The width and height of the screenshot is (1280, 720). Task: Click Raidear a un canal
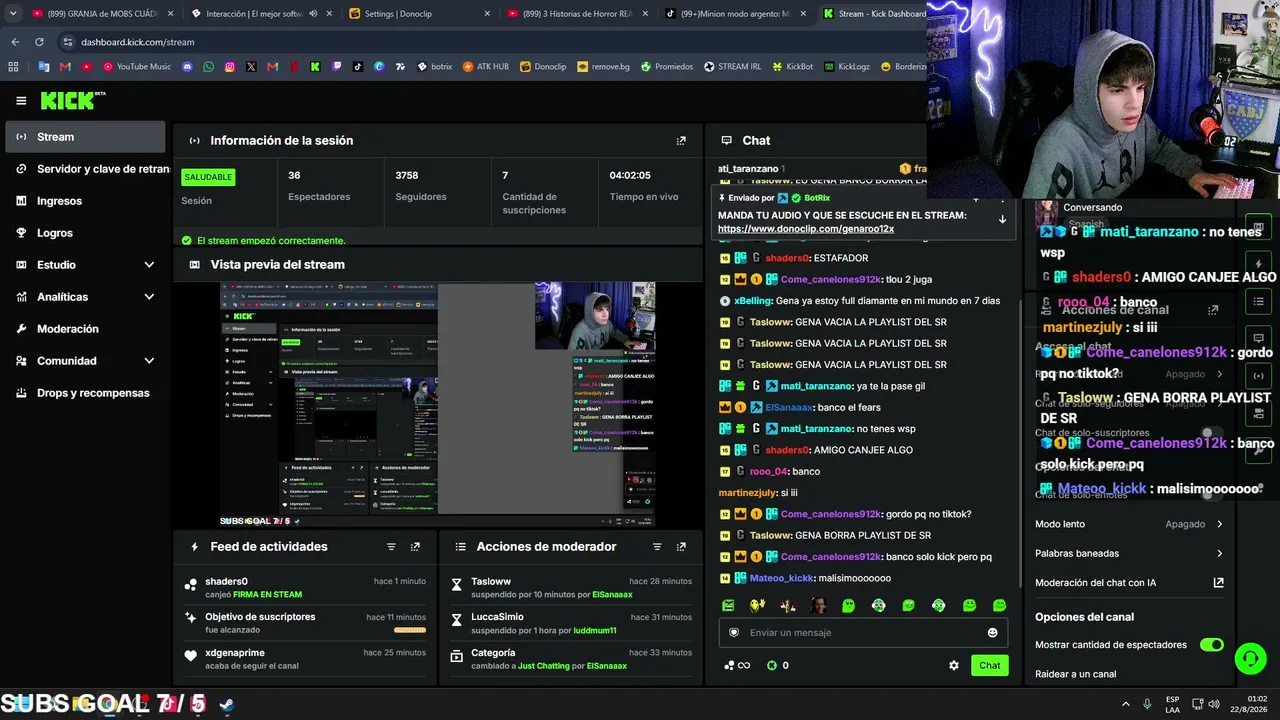click(x=1076, y=674)
